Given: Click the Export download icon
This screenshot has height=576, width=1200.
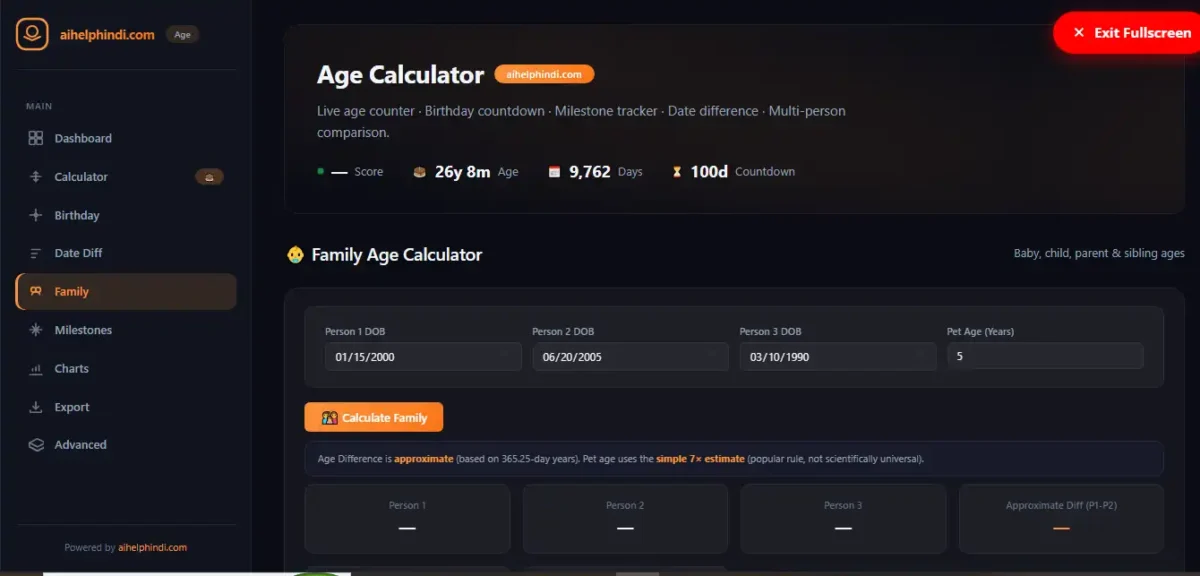Looking at the screenshot, I should click(x=36, y=407).
